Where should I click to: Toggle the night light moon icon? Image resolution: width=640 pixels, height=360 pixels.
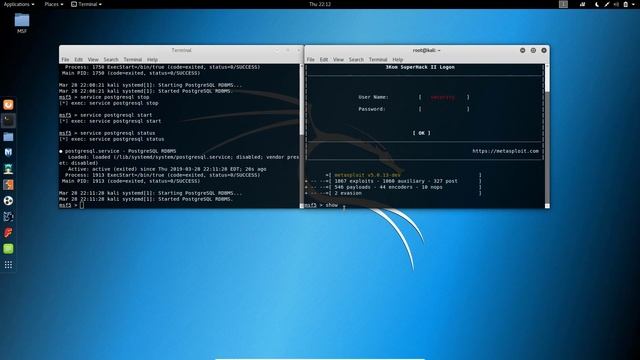click(x=597, y=4)
